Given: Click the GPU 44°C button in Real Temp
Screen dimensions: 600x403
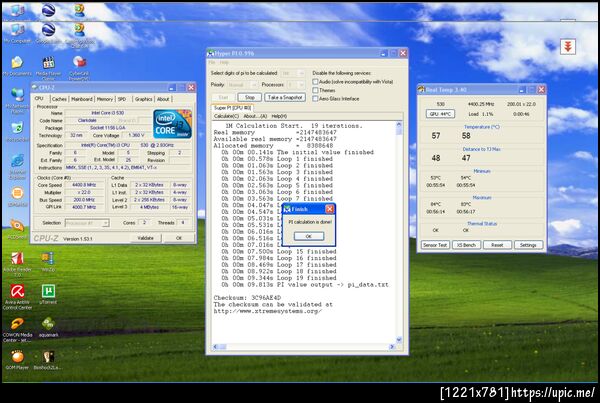Looking at the screenshot, I should click(440, 114).
